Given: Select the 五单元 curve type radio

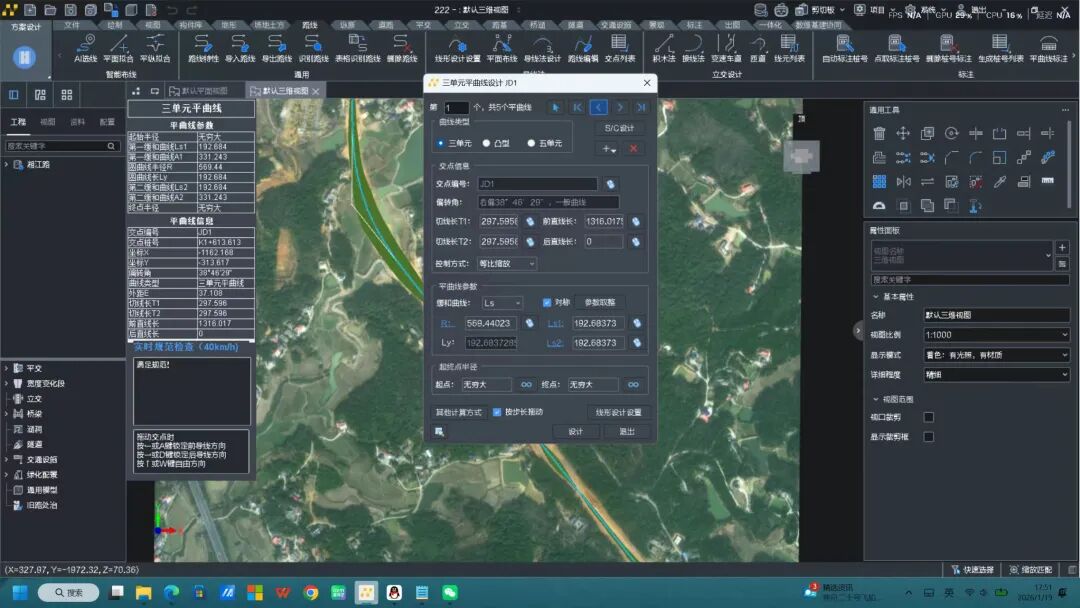Looking at the screenshot, I should click(x=531, y=143).
